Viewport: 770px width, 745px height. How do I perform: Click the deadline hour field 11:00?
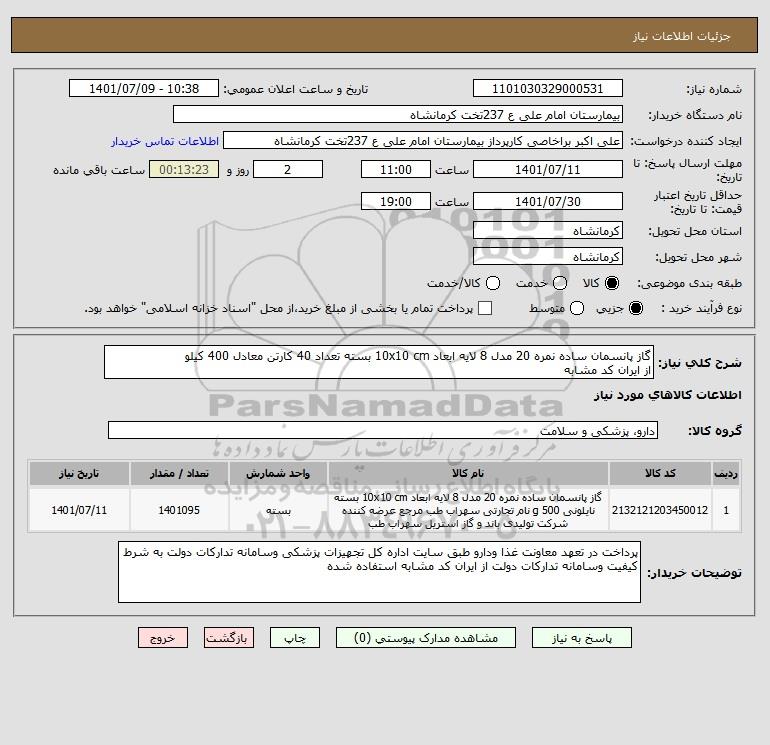396,170
